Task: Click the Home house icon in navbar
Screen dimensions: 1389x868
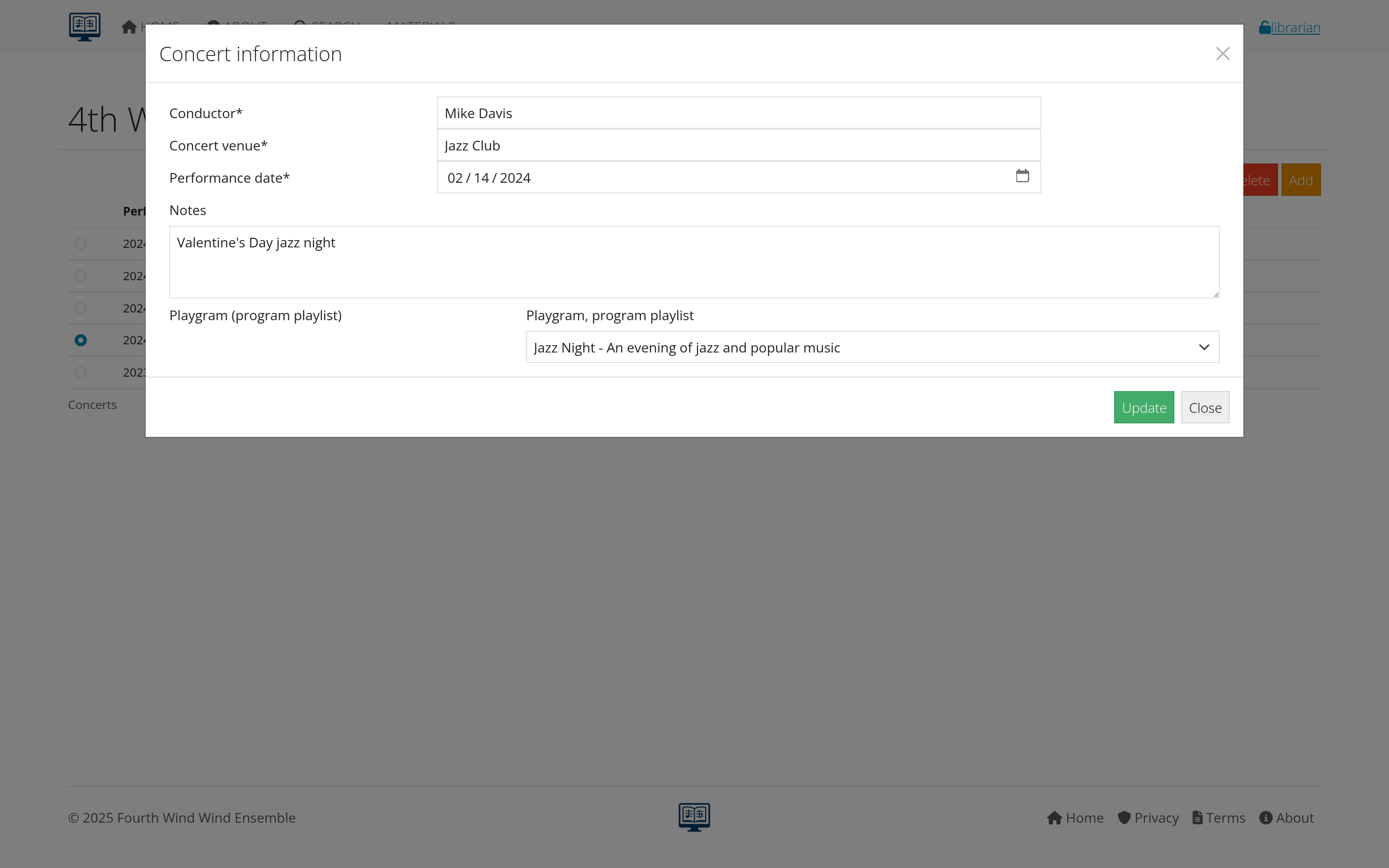Action: [129, 27]
